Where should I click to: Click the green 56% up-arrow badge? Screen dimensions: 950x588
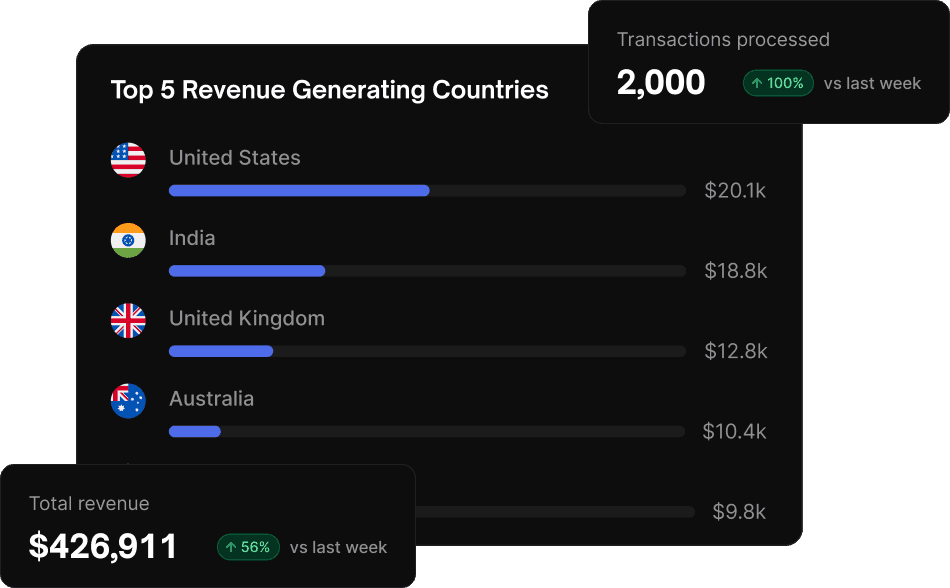click(x=248, y=547)
